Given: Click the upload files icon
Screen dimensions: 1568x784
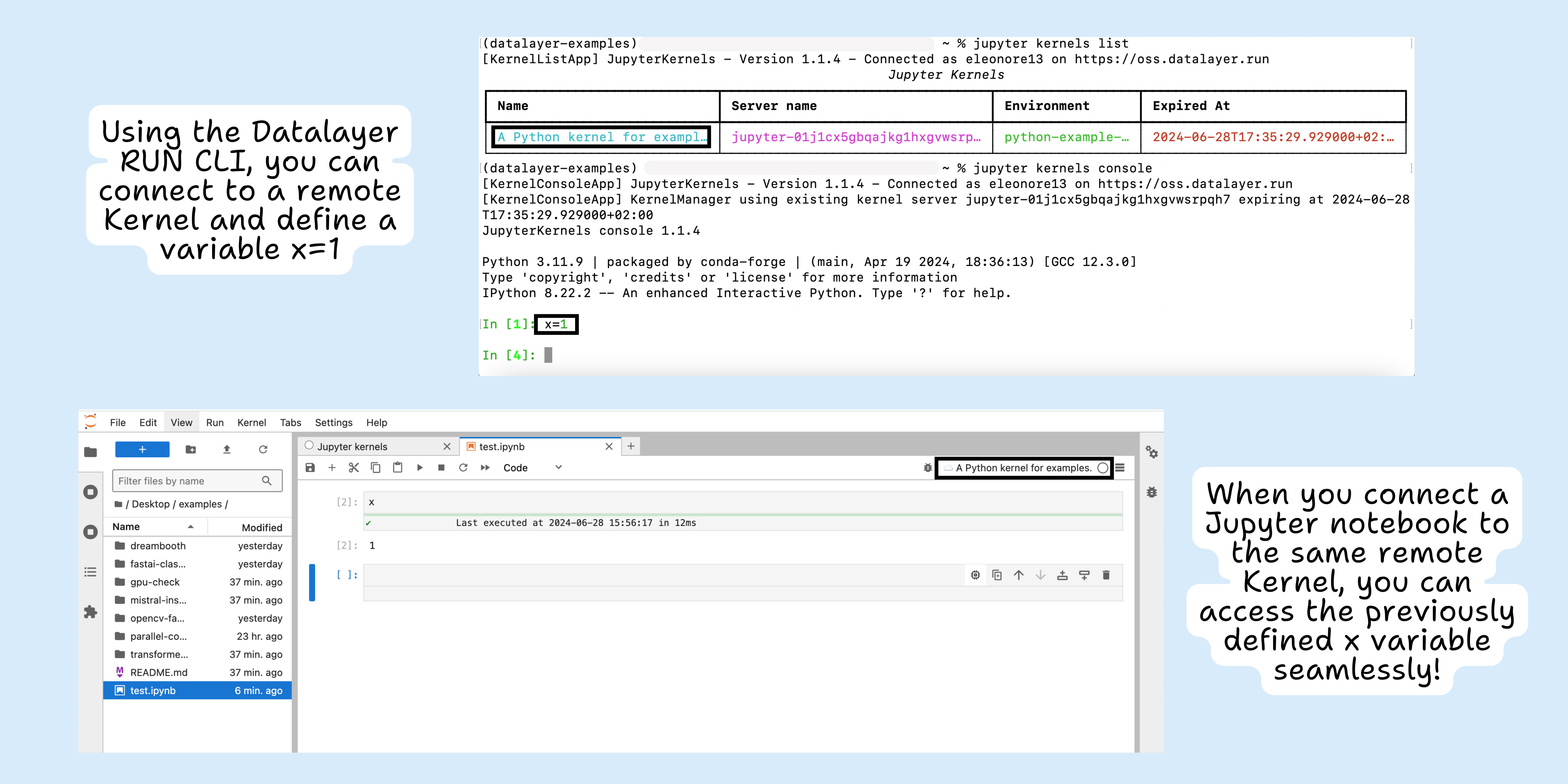Looking at the screenshot, I should tap(226, 449).
